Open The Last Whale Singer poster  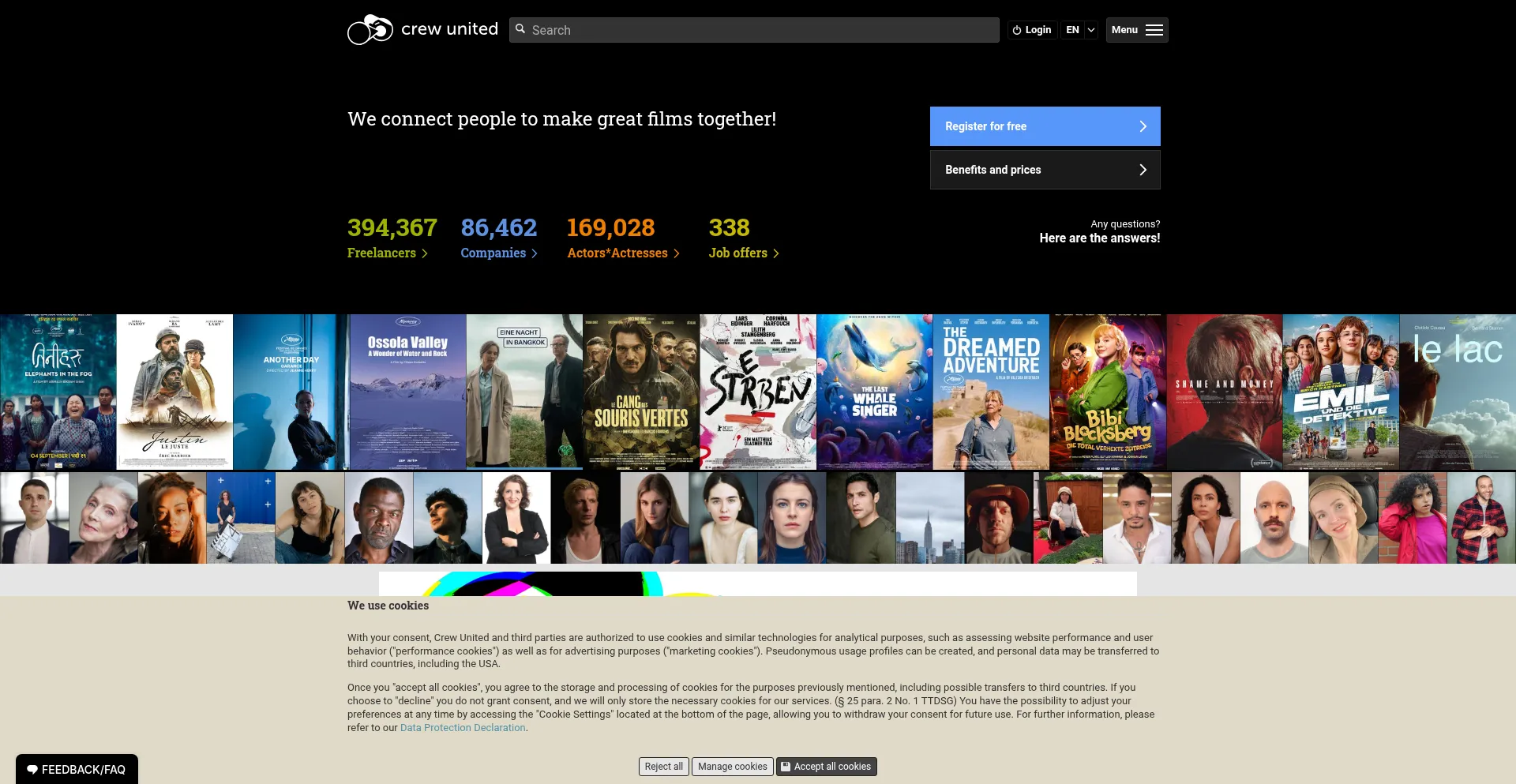875,392
